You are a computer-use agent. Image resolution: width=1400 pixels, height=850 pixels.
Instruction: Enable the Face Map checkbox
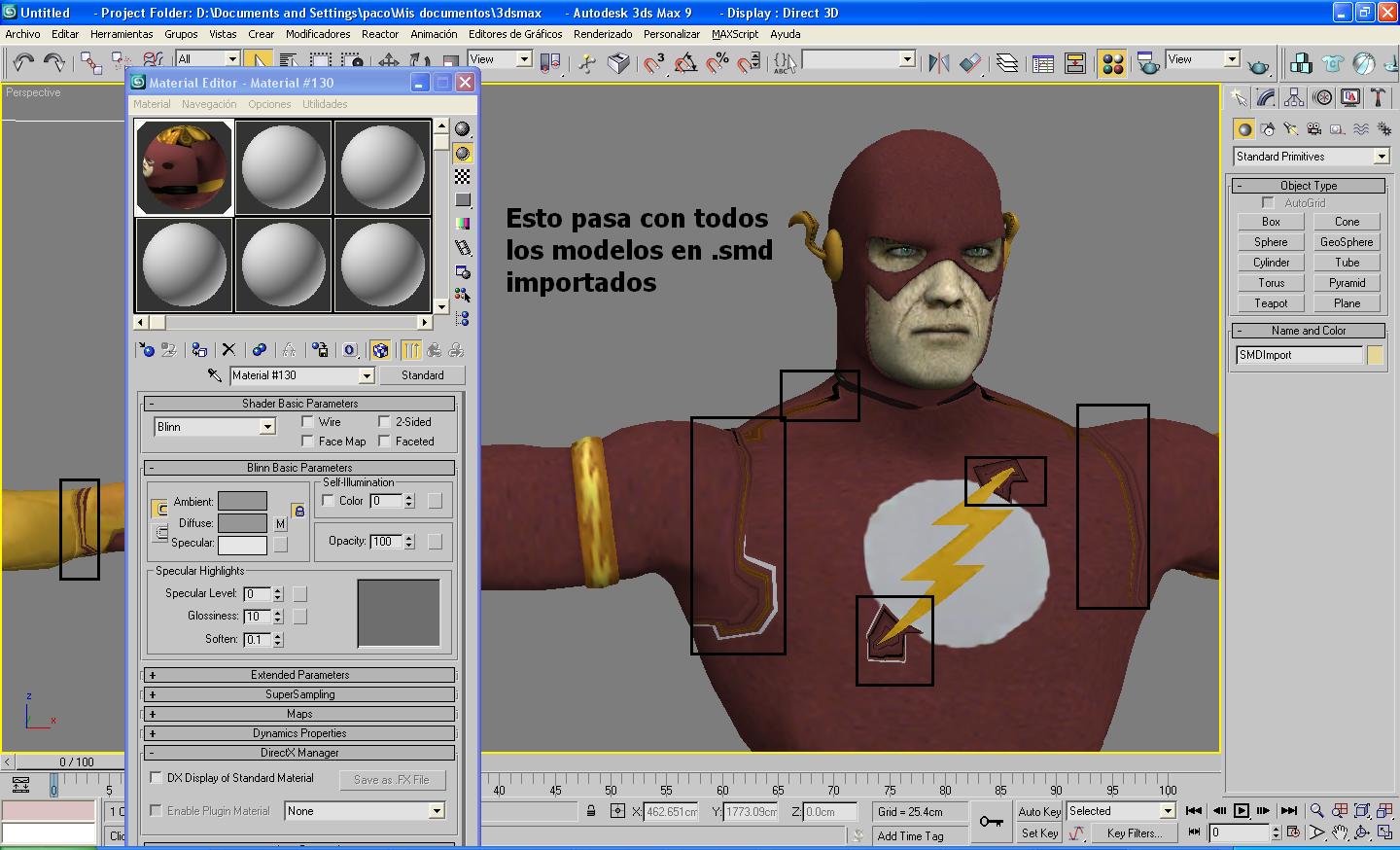(x=308, y=442)
